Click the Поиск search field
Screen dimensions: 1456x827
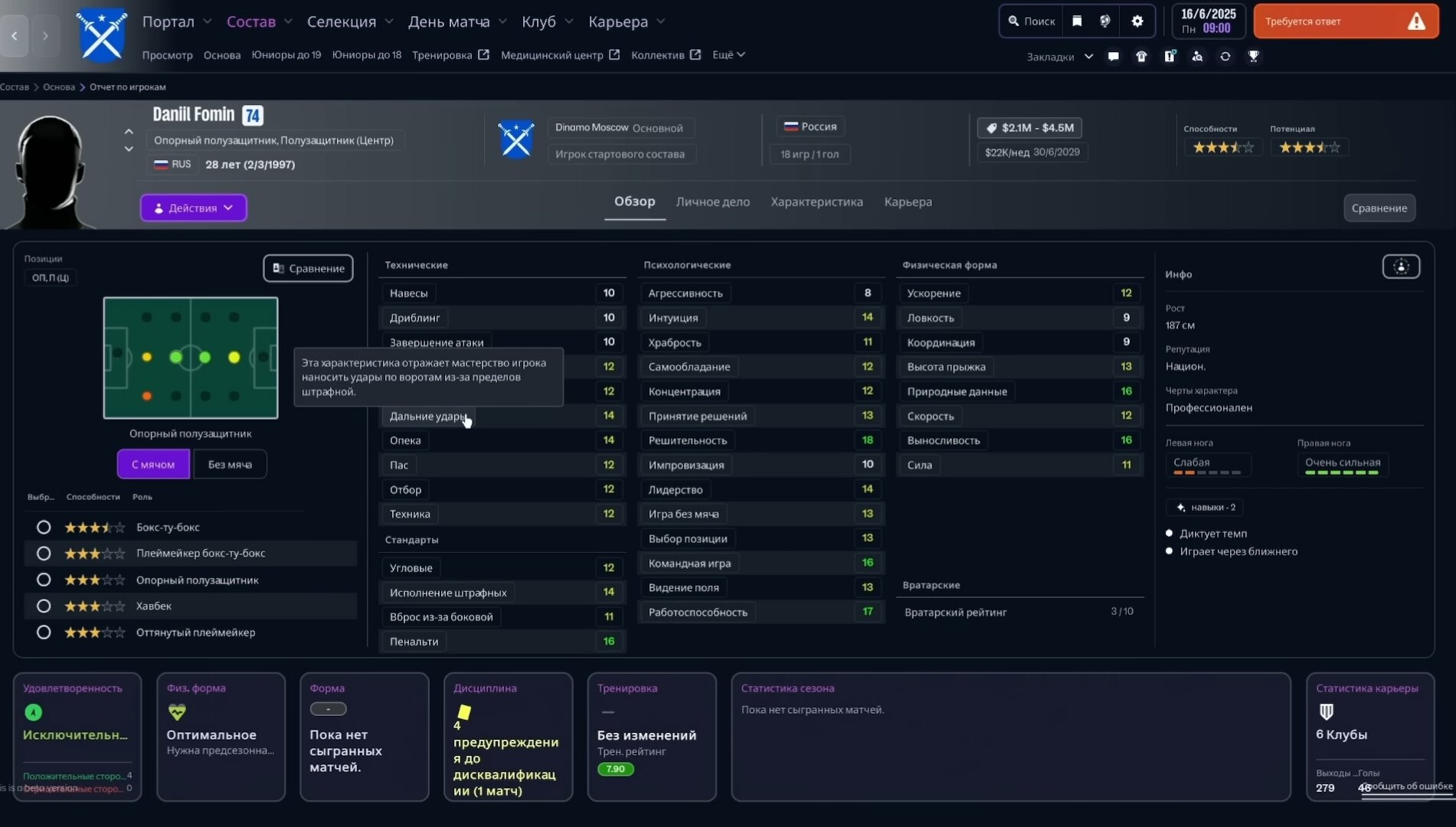pyautogui.click(x=1032, y=21)
